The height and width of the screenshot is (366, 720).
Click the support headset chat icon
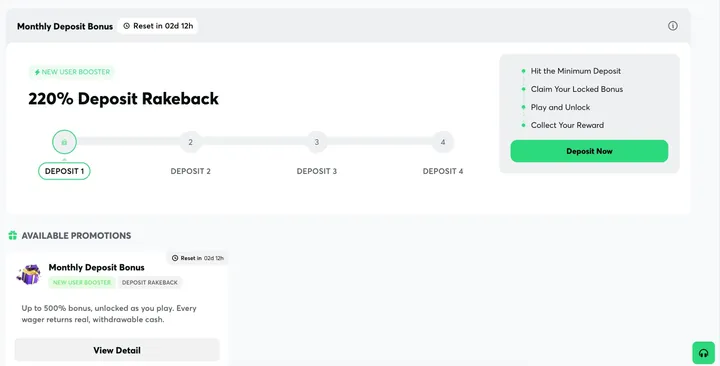point(703,353)
